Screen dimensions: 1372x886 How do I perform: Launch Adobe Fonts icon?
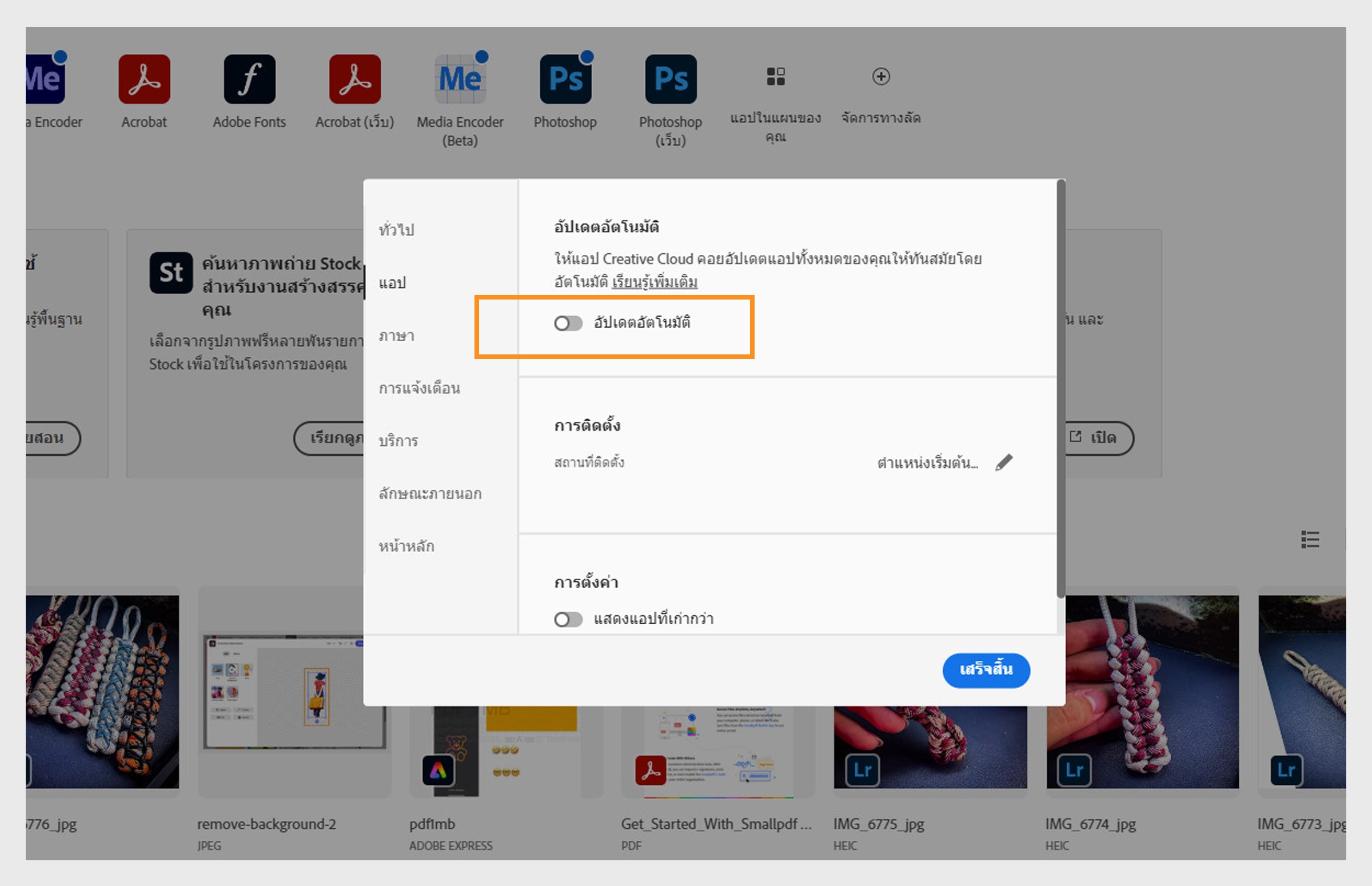(249, 79)
